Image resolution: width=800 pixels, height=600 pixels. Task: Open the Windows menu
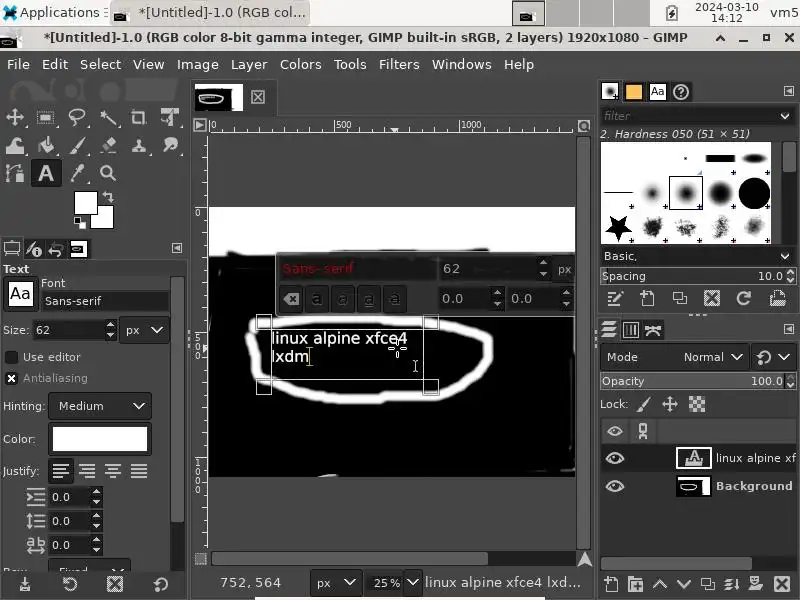click(x=461, y=64)
